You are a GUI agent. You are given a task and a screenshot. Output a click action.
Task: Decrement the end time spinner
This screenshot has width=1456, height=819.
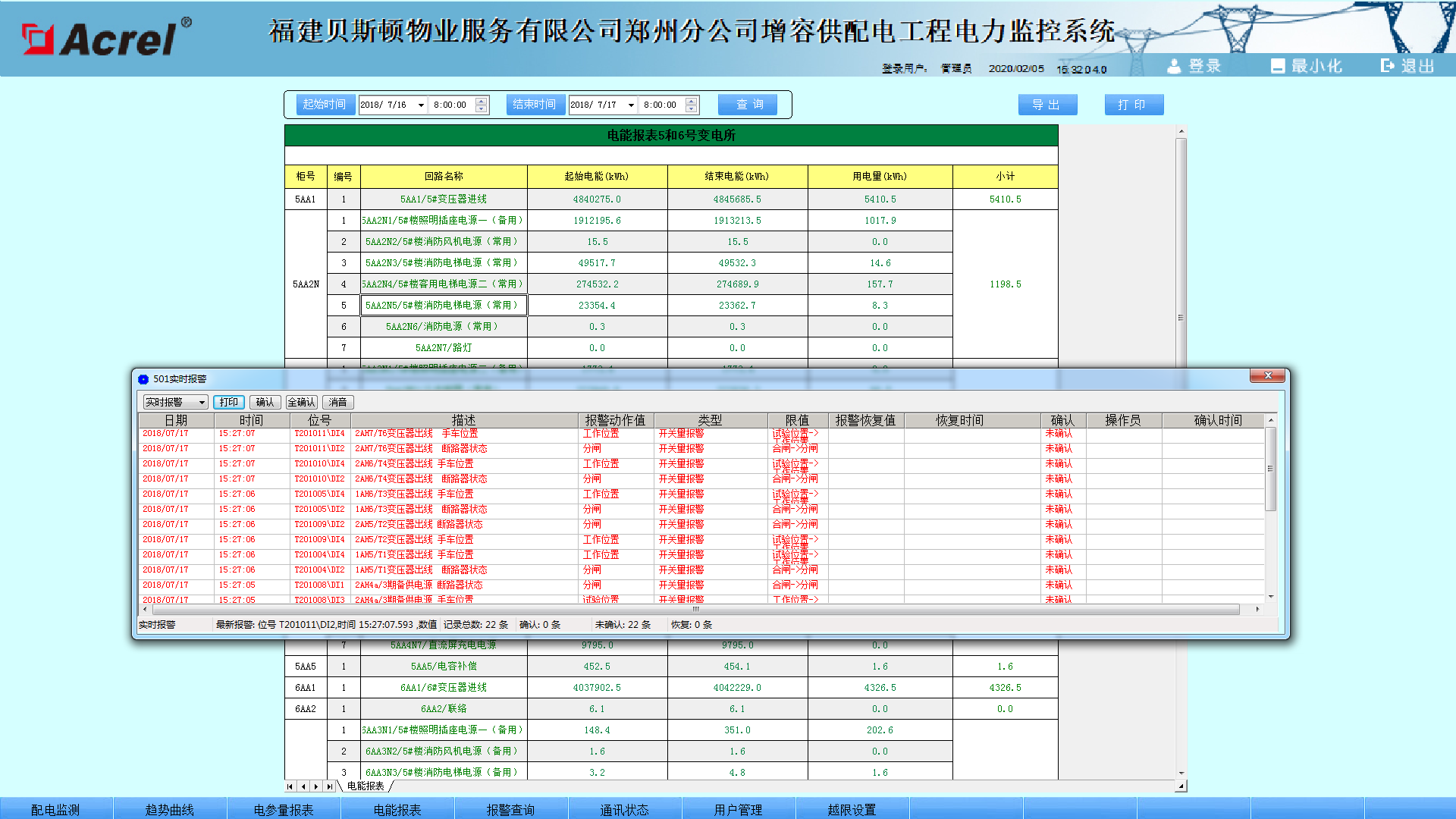(691, 109)
